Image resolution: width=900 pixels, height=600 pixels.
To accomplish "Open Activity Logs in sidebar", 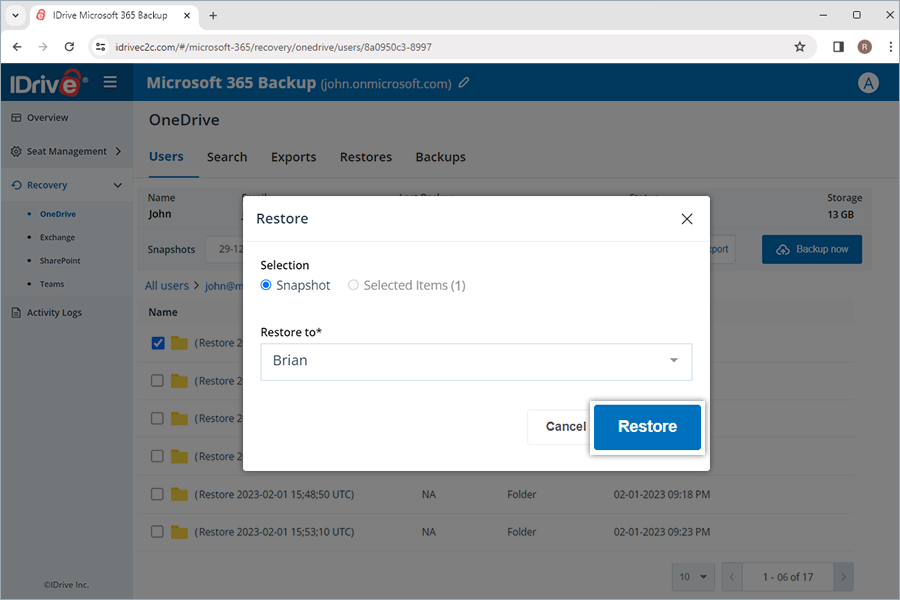I will click(54, 312).
